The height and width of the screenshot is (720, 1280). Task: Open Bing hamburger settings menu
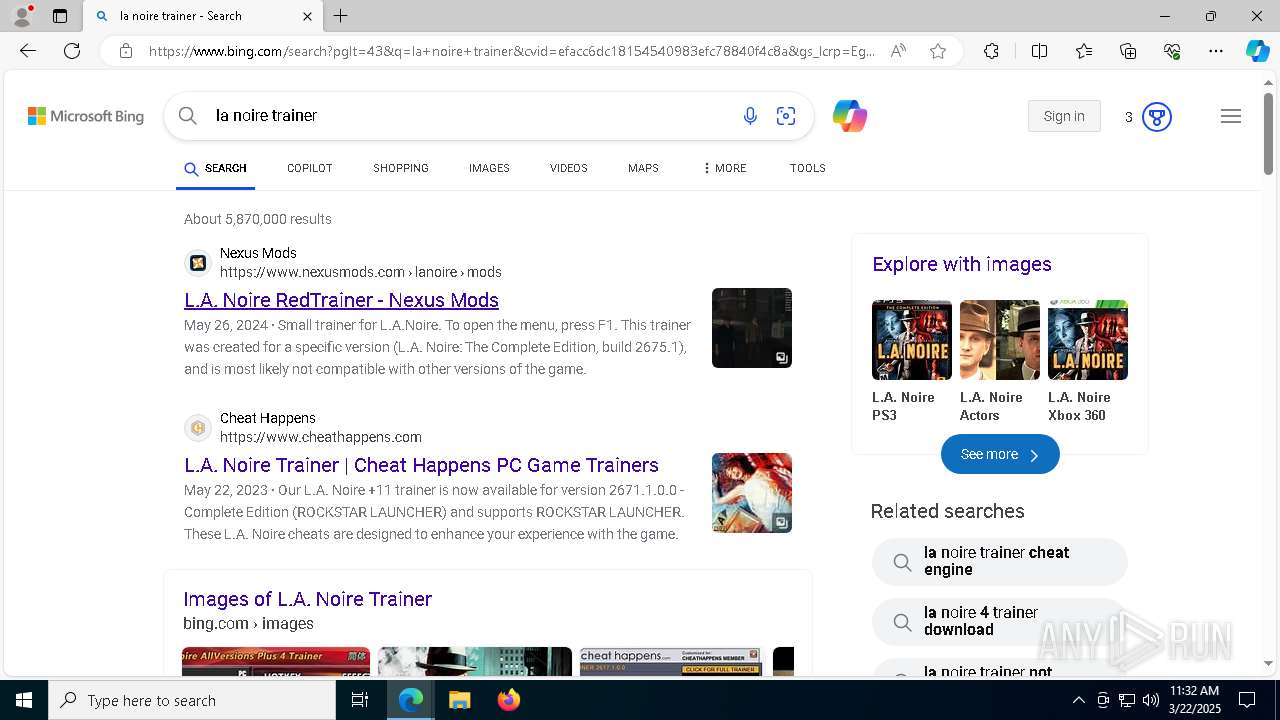pyautogui.click(x=1231, y=116)
